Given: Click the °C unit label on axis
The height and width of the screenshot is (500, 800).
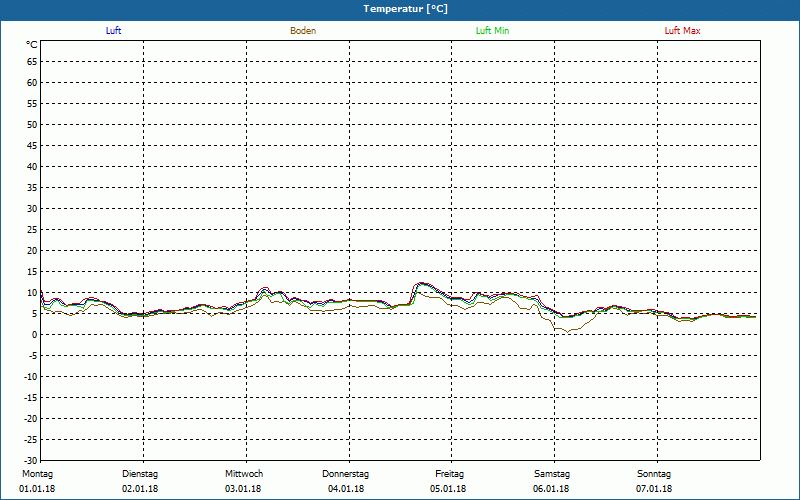Looking at the screenshot, I should tap(32, 45).
